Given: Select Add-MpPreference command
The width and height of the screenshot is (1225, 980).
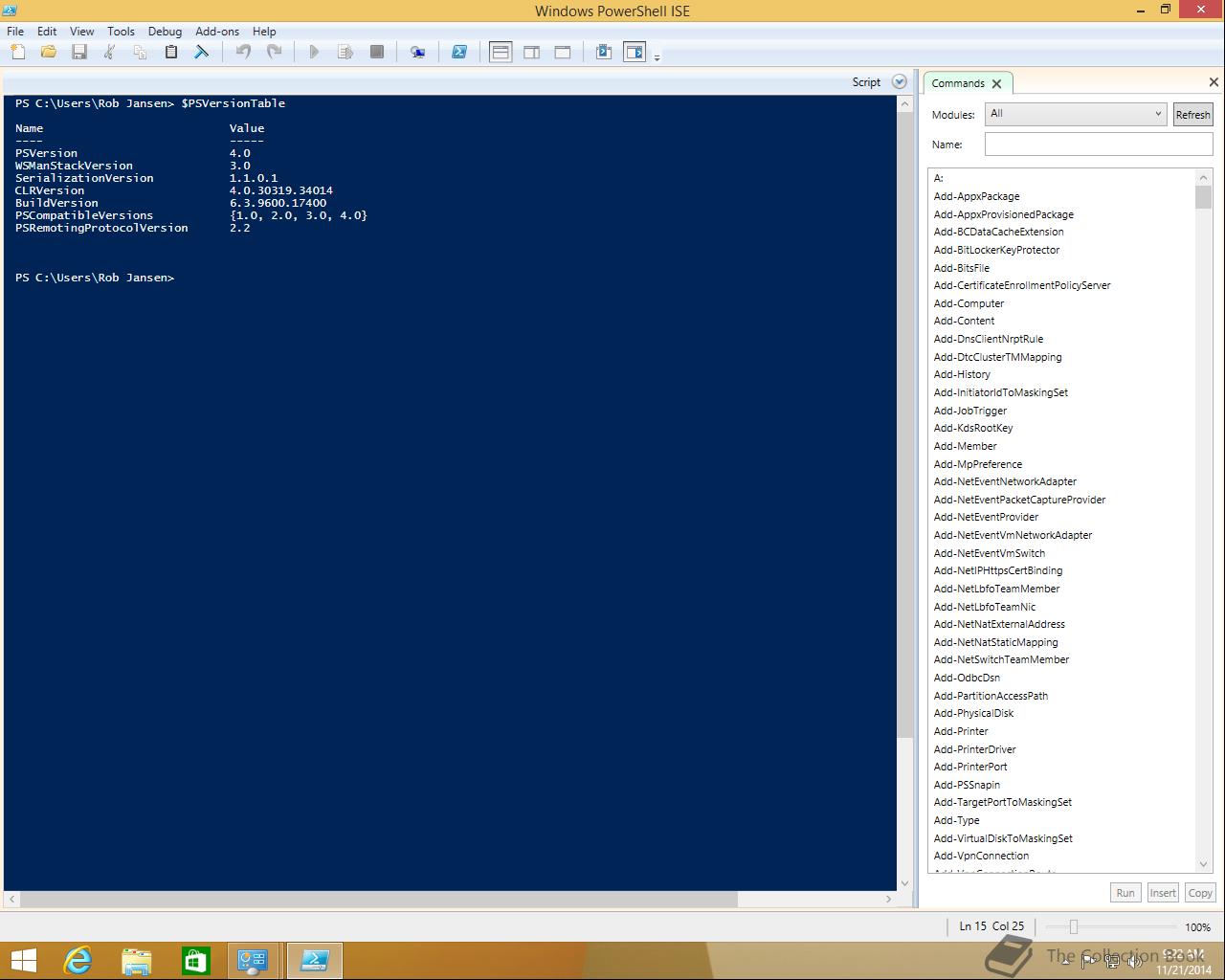Looking at the screenshot, I should coord(977,464).
